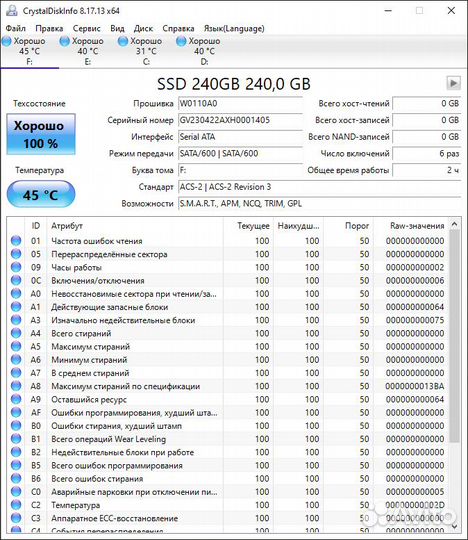This screenshot has height=540, width=468.
Task: Click the Атрибут column header
Action: pyautogui.click(x=135, y=226)
